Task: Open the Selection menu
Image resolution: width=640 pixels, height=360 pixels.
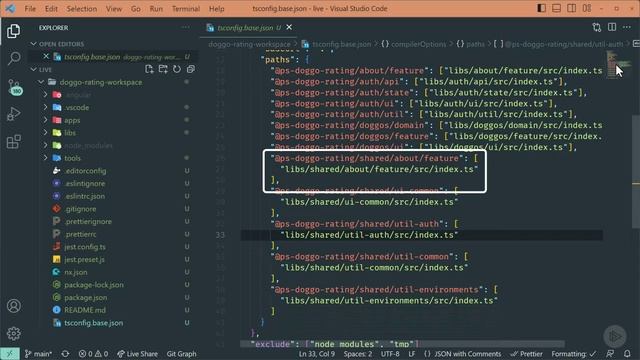Action: (82, 9)
